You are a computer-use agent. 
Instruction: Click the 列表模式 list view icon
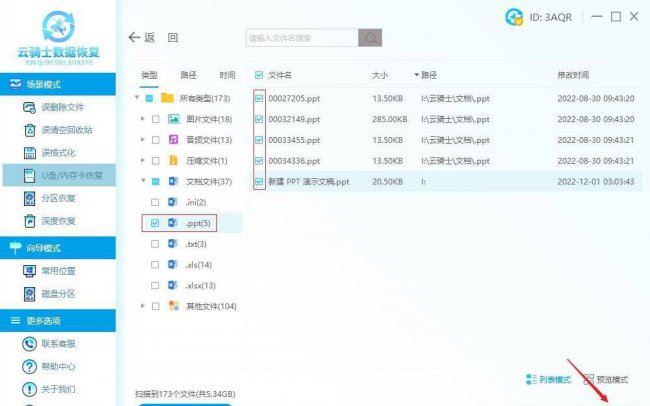tap(531, 379)
